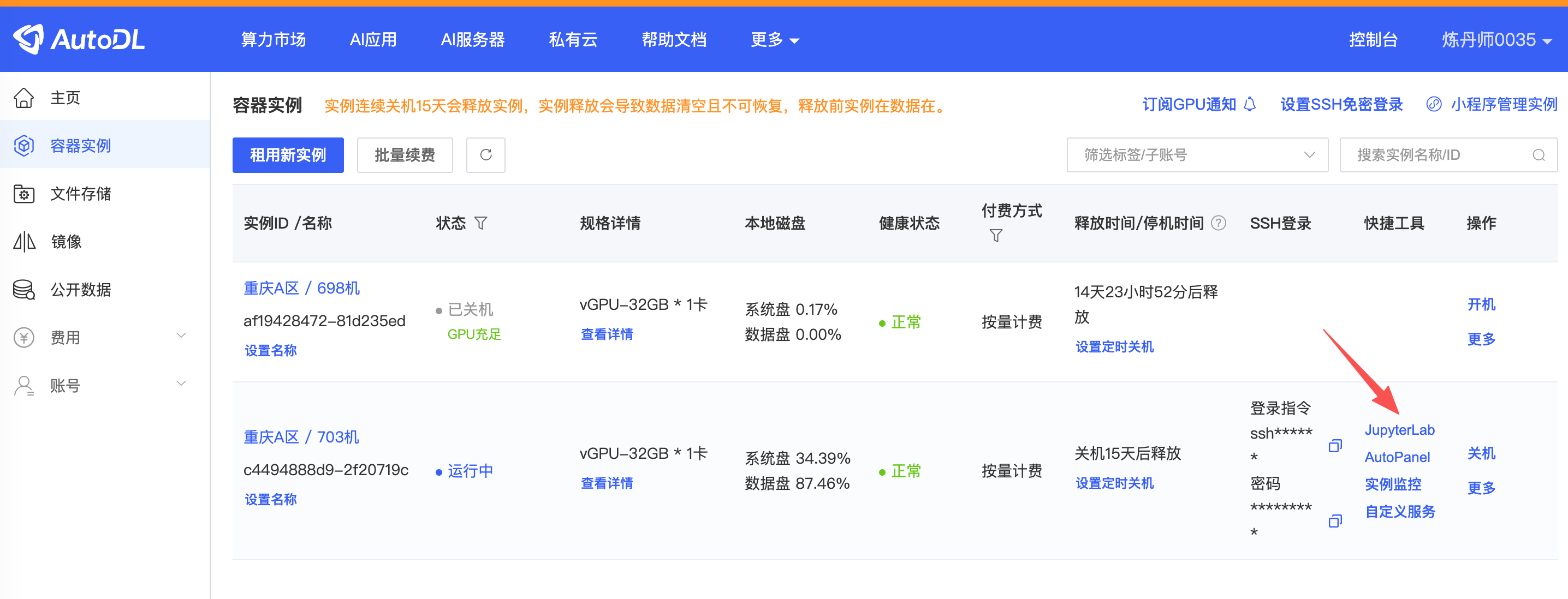Copy the SSH password

[1335, 520]
